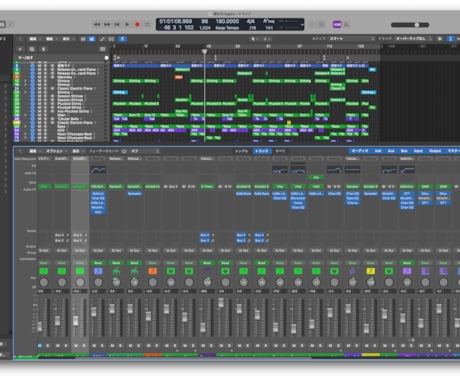
Task: Open the mixer オフ dropdown
Action: [x=145, y=151]
